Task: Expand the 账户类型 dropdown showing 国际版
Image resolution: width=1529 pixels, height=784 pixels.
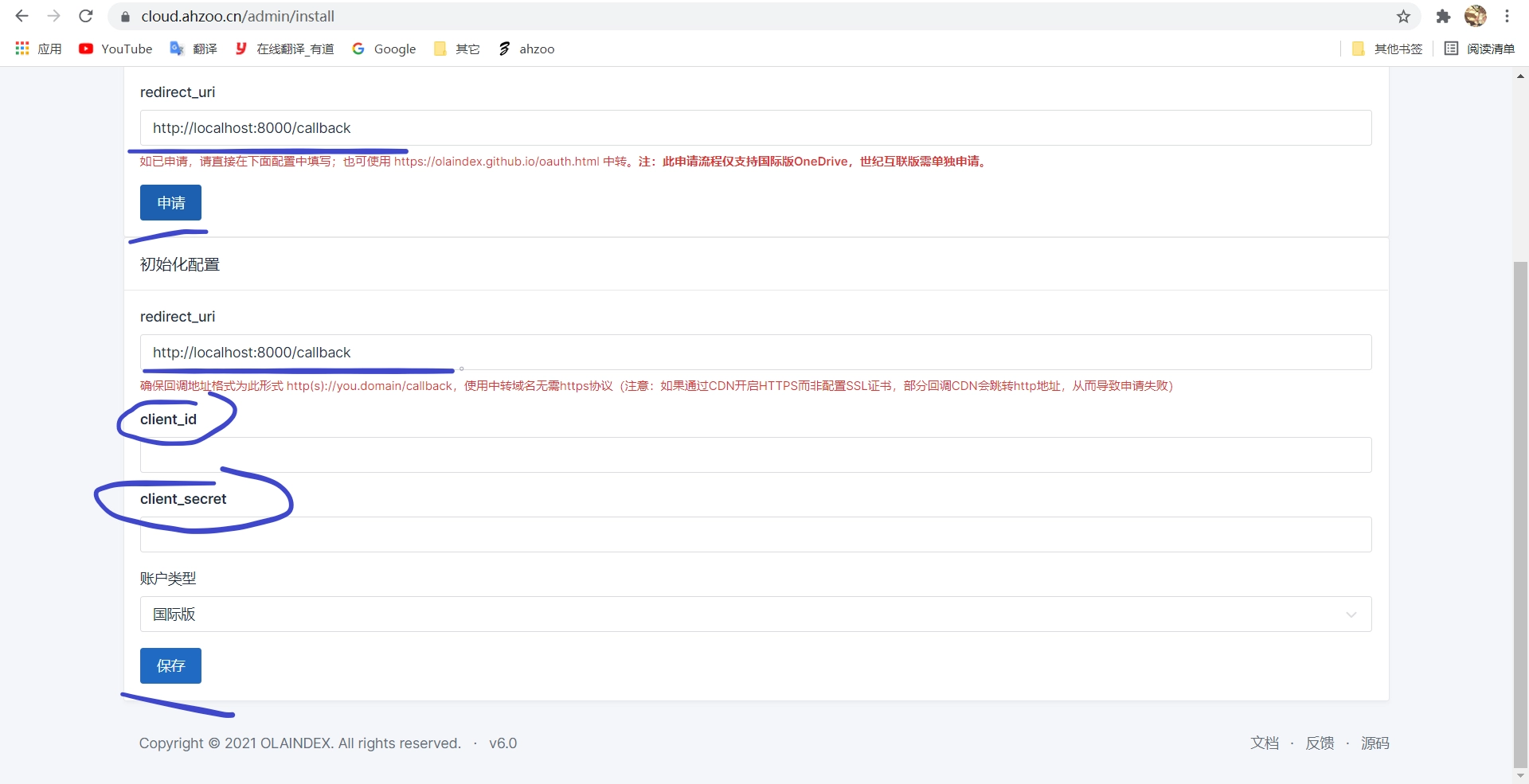Action: pyautogui.click(x=755, y=614)
